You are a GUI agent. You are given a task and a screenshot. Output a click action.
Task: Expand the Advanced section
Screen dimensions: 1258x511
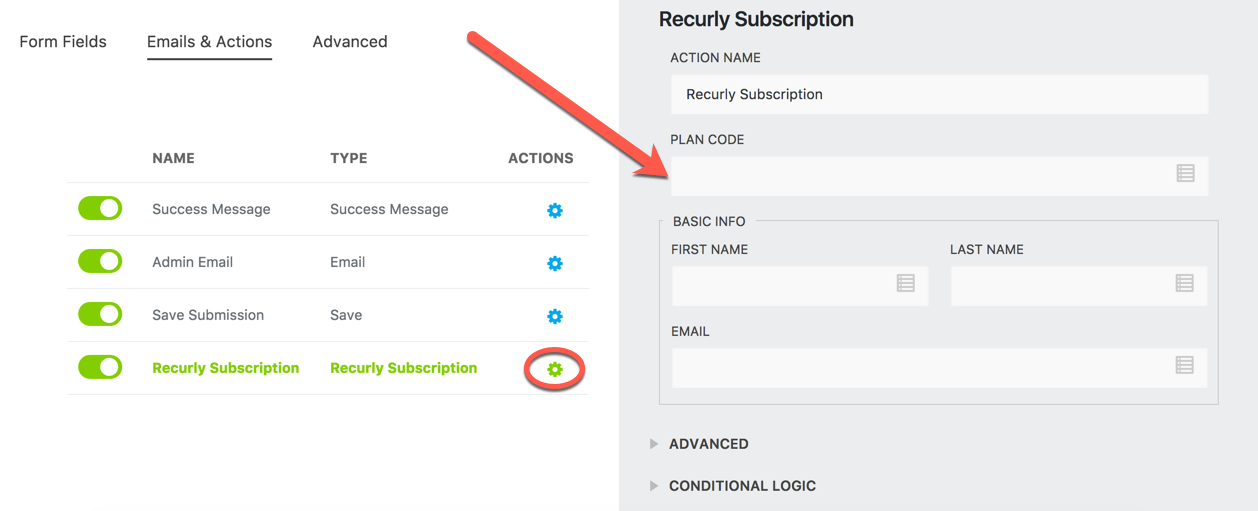click(x=708, y=444)
